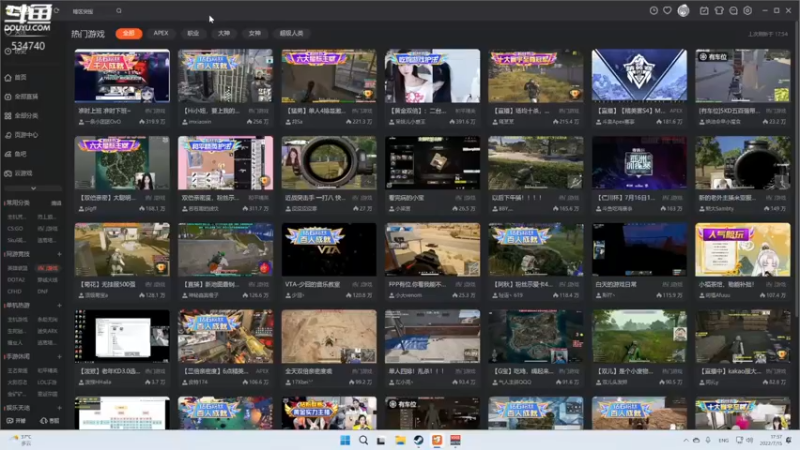This screenshot has width=800, height=450.
Task: Open the user avatar profile
Action: [x=684, y=11]
